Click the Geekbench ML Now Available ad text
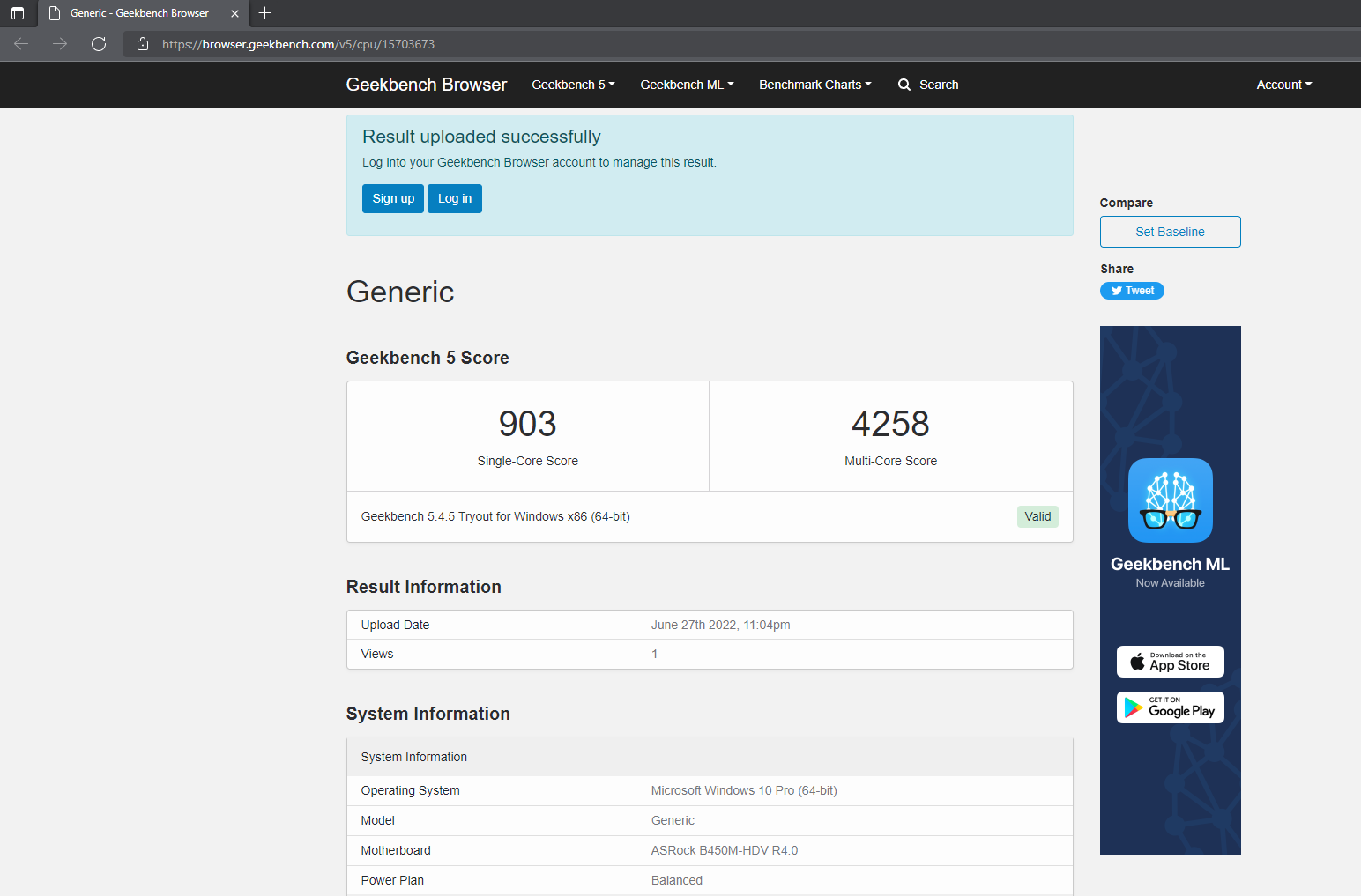 (1170, 572)
